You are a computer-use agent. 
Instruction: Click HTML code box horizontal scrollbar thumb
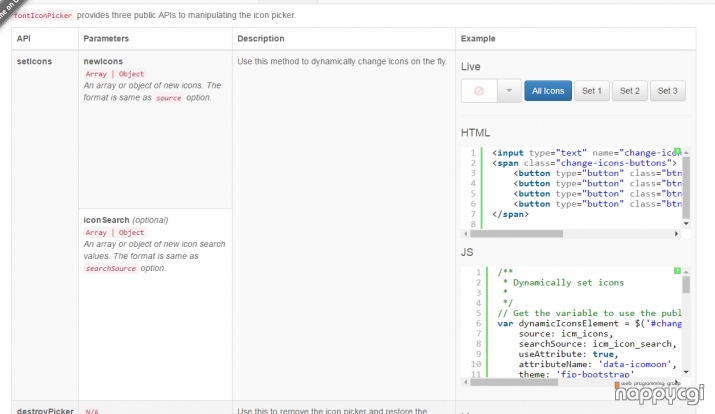[x=517, y=233]
